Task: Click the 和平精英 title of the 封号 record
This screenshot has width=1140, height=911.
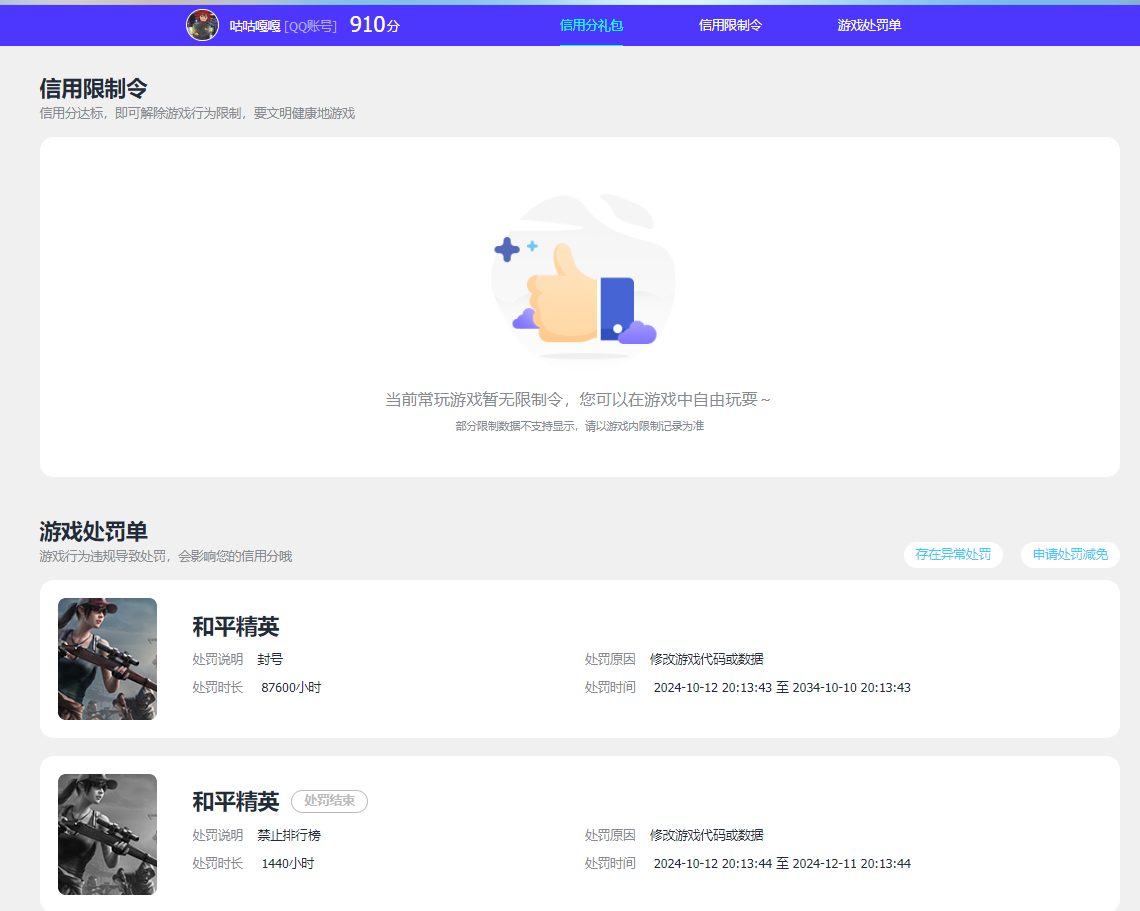Action: [x=236, y=626]
